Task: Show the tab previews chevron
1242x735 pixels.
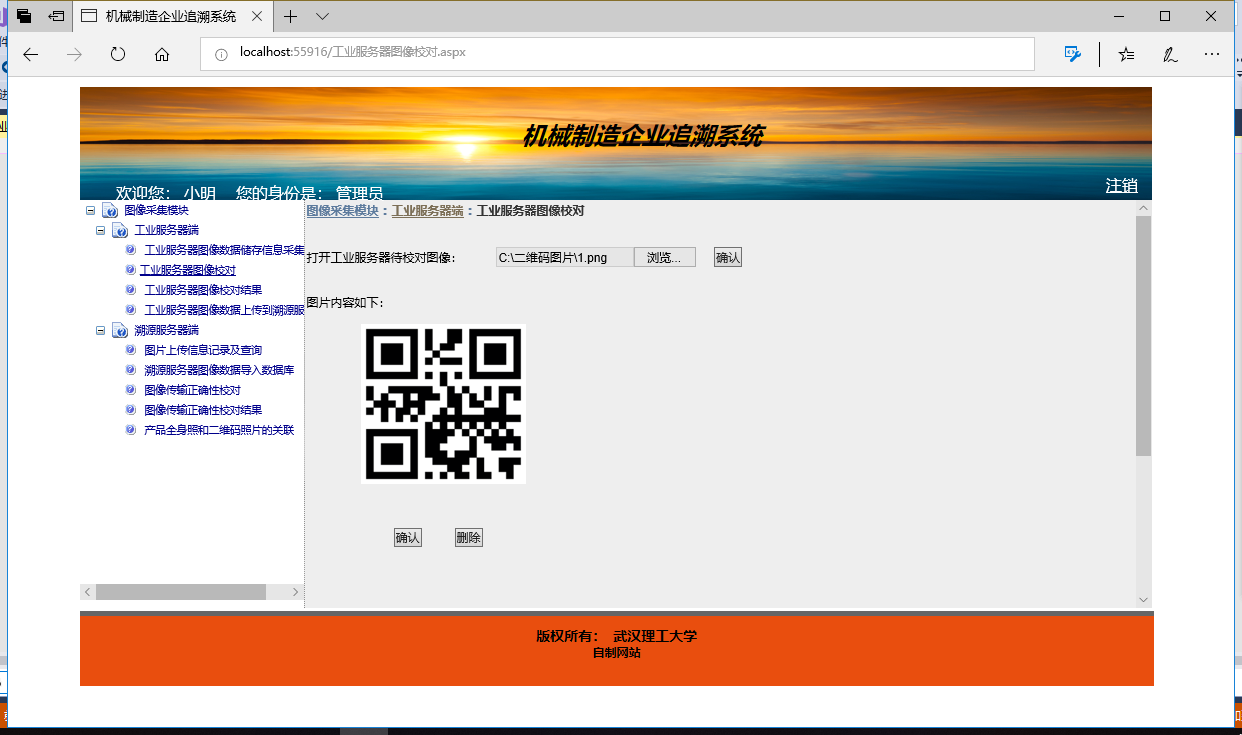Action: tap(322, 16)
